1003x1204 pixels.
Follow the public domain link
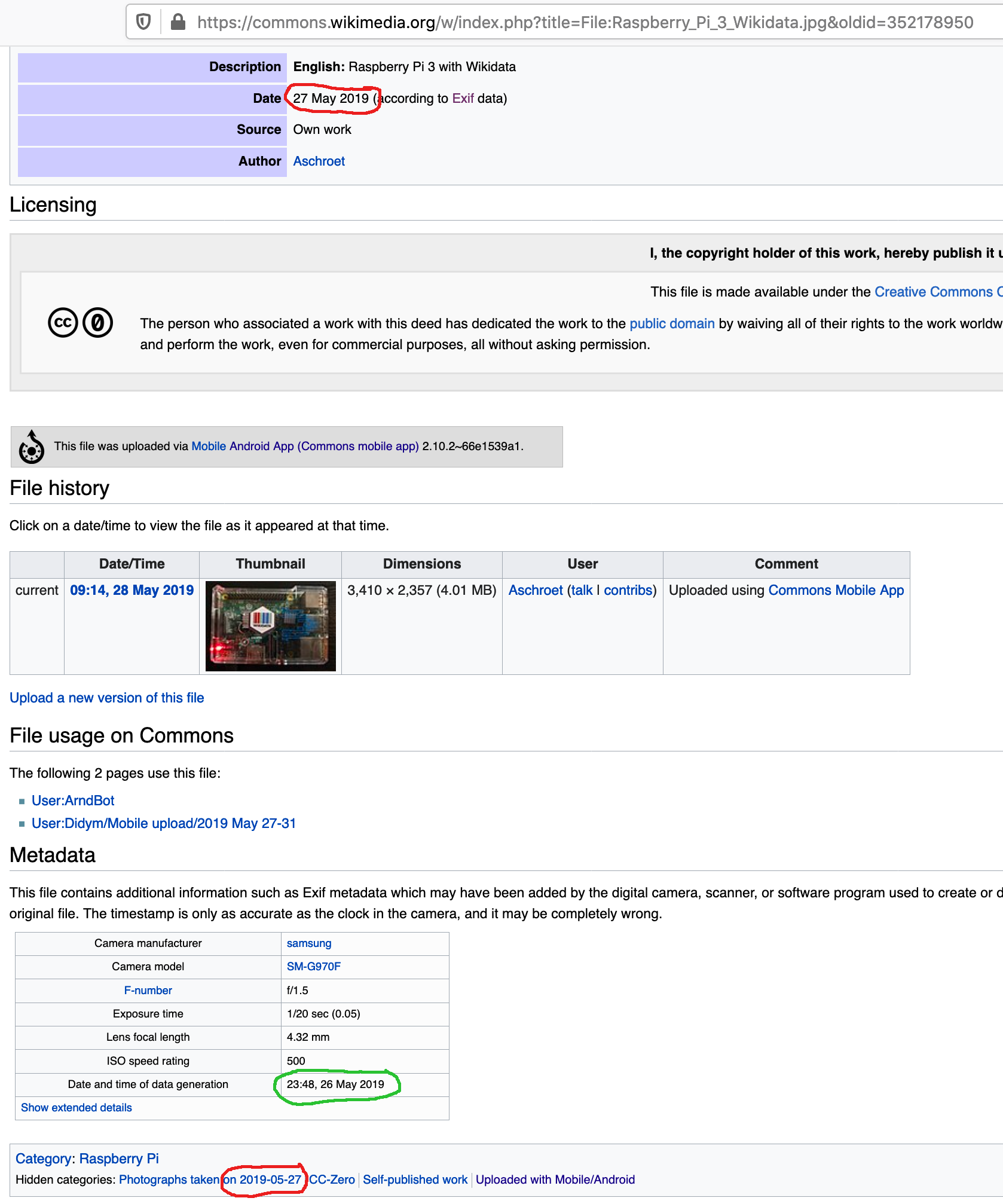672,323
